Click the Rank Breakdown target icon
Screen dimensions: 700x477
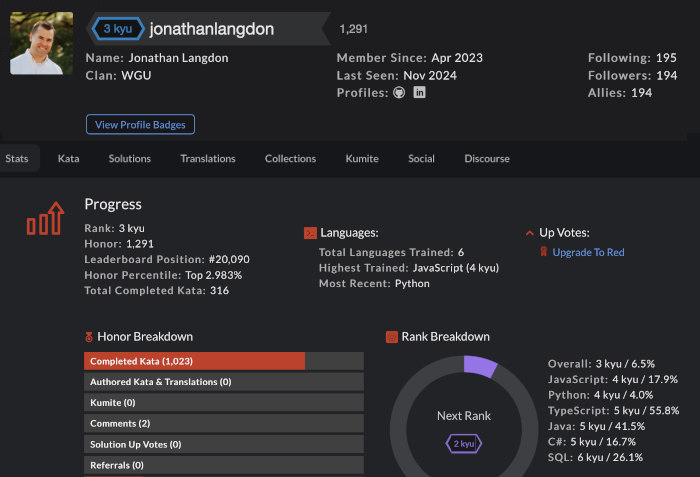tap(392, 337)
